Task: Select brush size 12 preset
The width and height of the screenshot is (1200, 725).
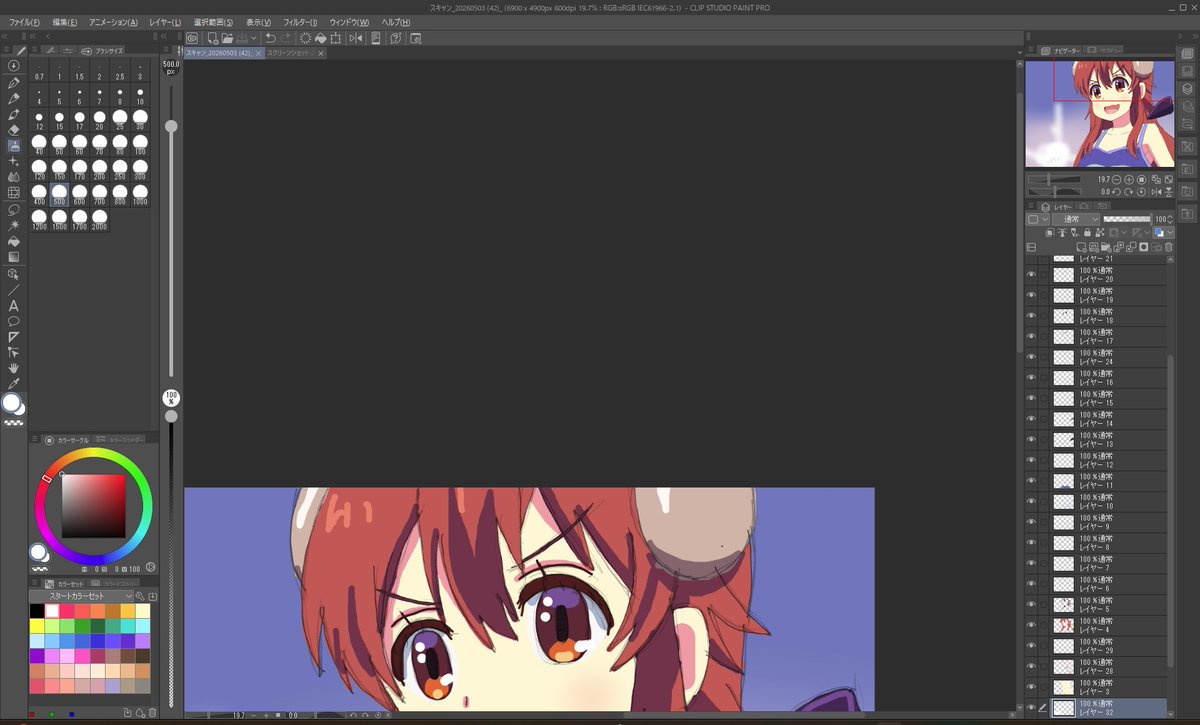Action: coord(39,120)
